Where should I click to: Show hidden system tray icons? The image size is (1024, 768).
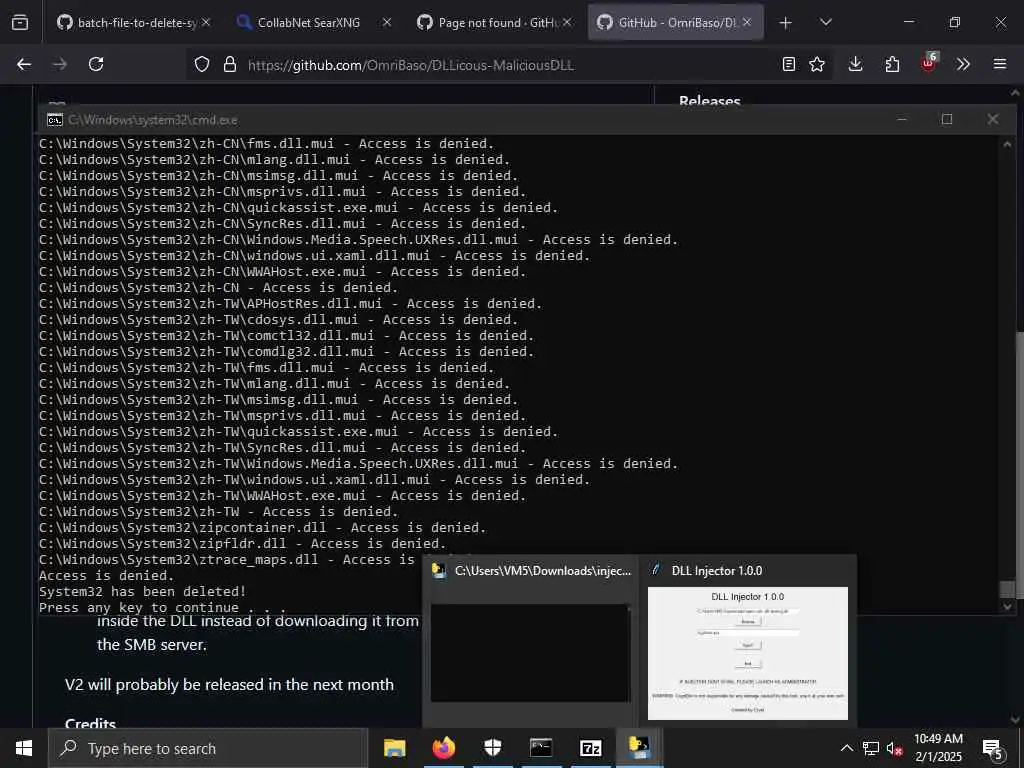pos(846,748)
